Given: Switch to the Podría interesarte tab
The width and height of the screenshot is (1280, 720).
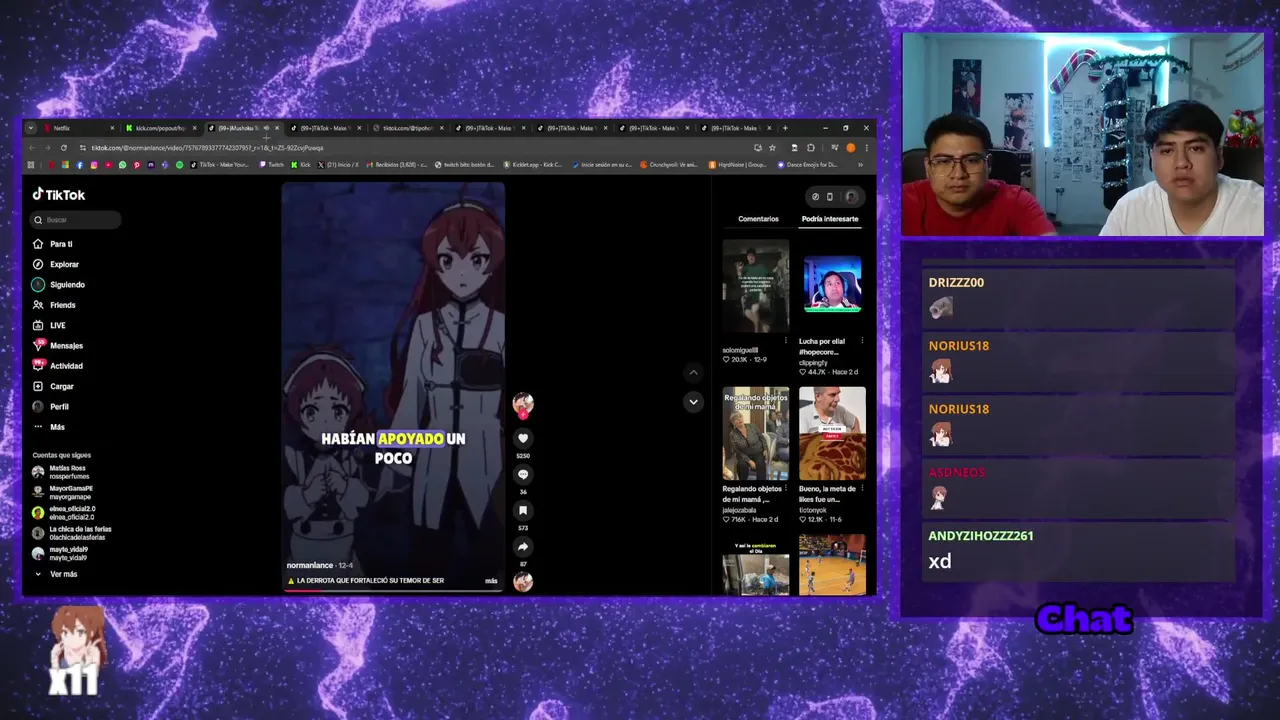Looking at the screenshot, I should point(829,219).
